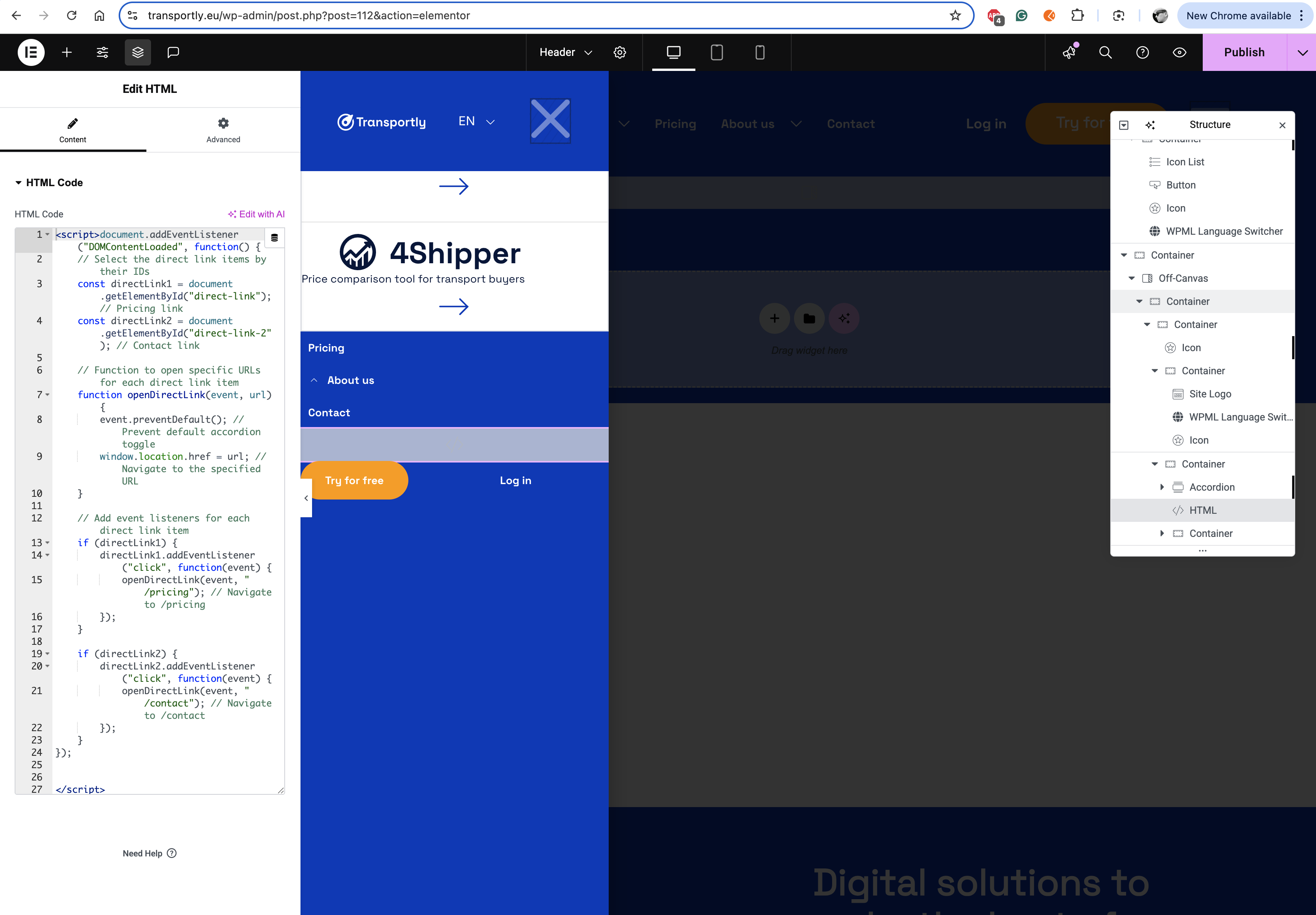Click the What's New megaphone icon
The height and width of the screenshot is (915, 1316).
click(1069, 52)
